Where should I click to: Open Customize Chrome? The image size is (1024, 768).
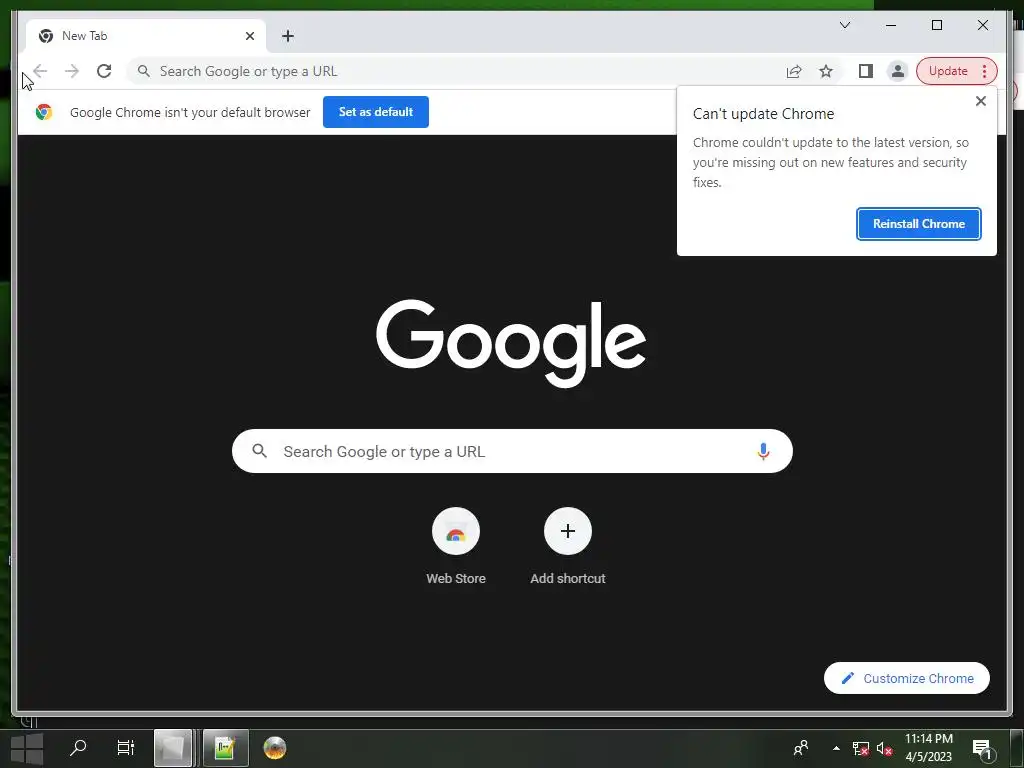click(906, 679)
